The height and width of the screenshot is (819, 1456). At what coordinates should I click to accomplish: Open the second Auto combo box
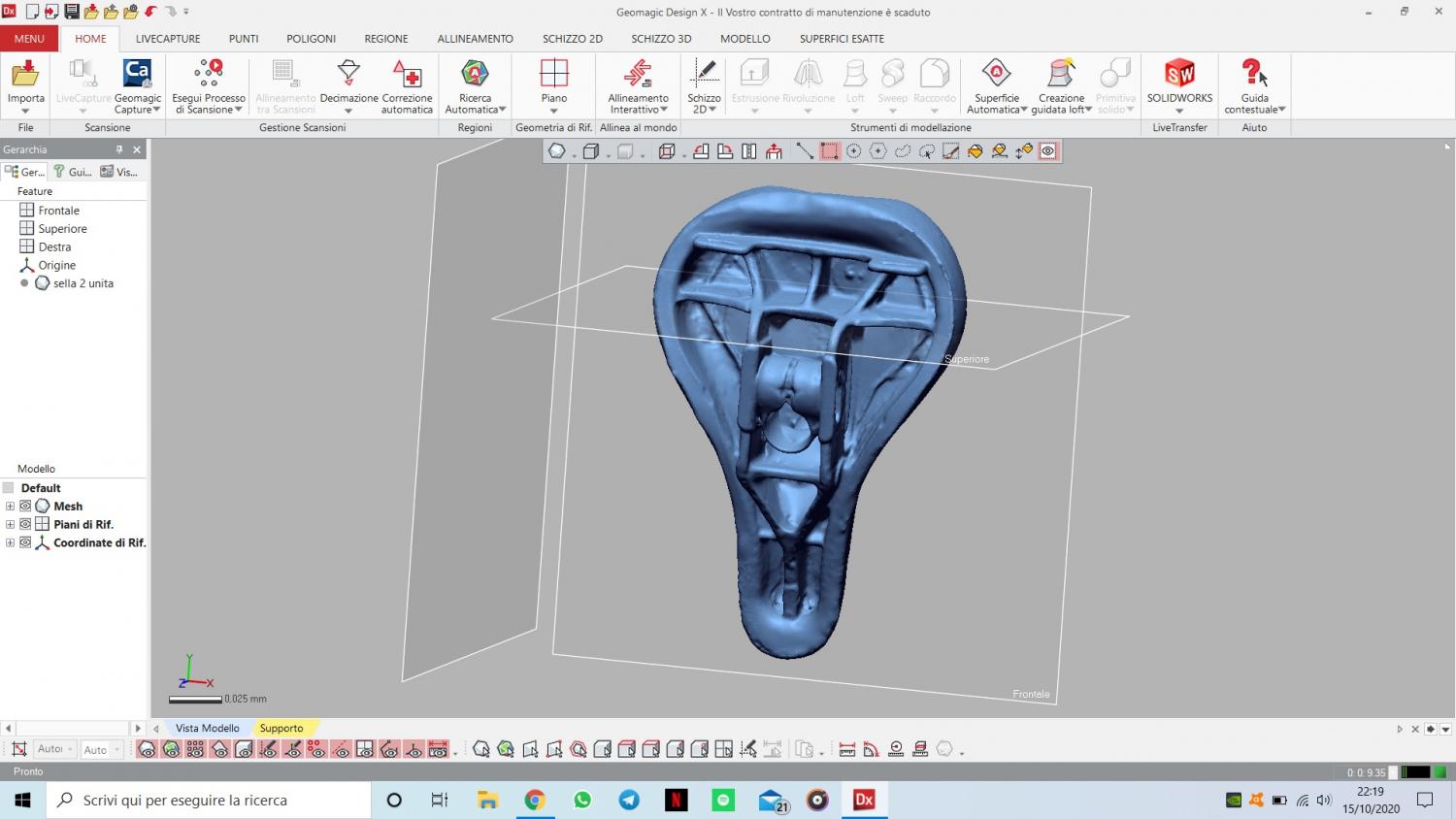(x=102, y=749)
